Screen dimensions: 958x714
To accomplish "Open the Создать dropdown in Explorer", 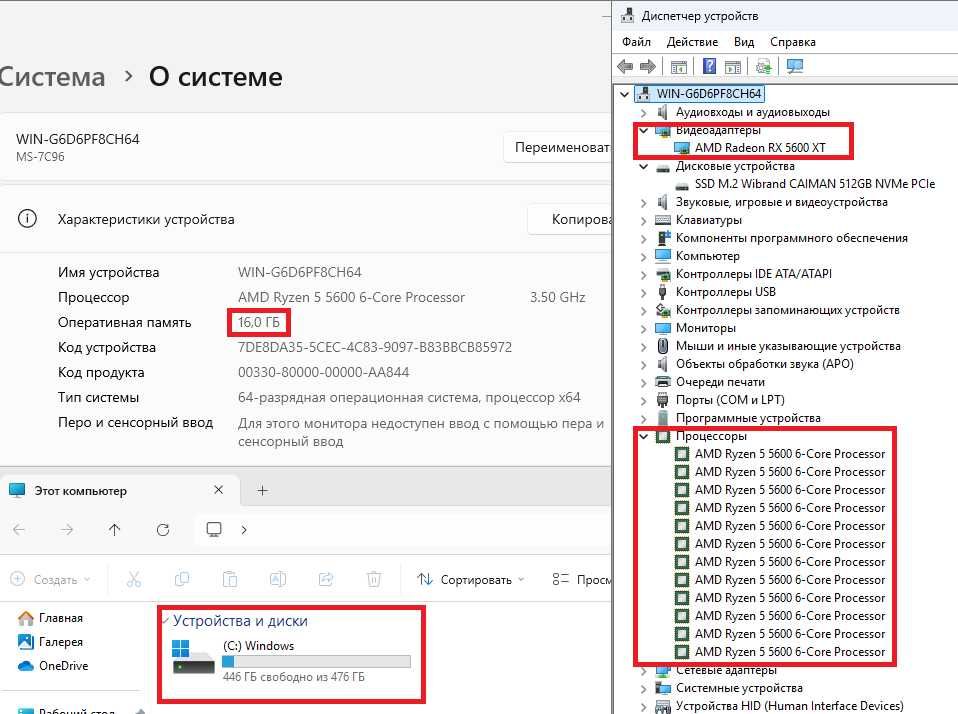I will tap(51, 579).
